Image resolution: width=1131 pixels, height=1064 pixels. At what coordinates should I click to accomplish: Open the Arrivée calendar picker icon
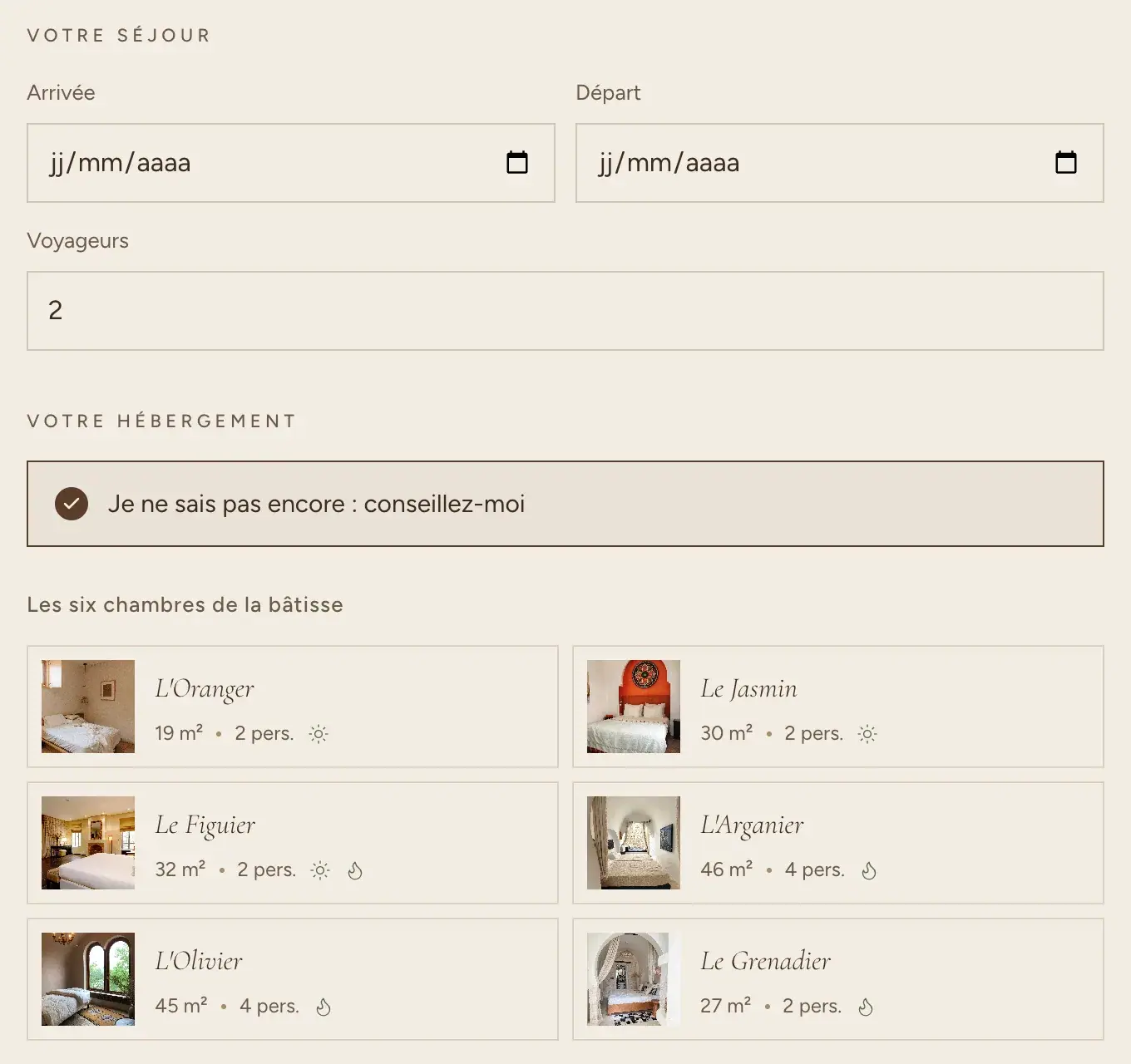pyautogui.click(x=517, y=162)
